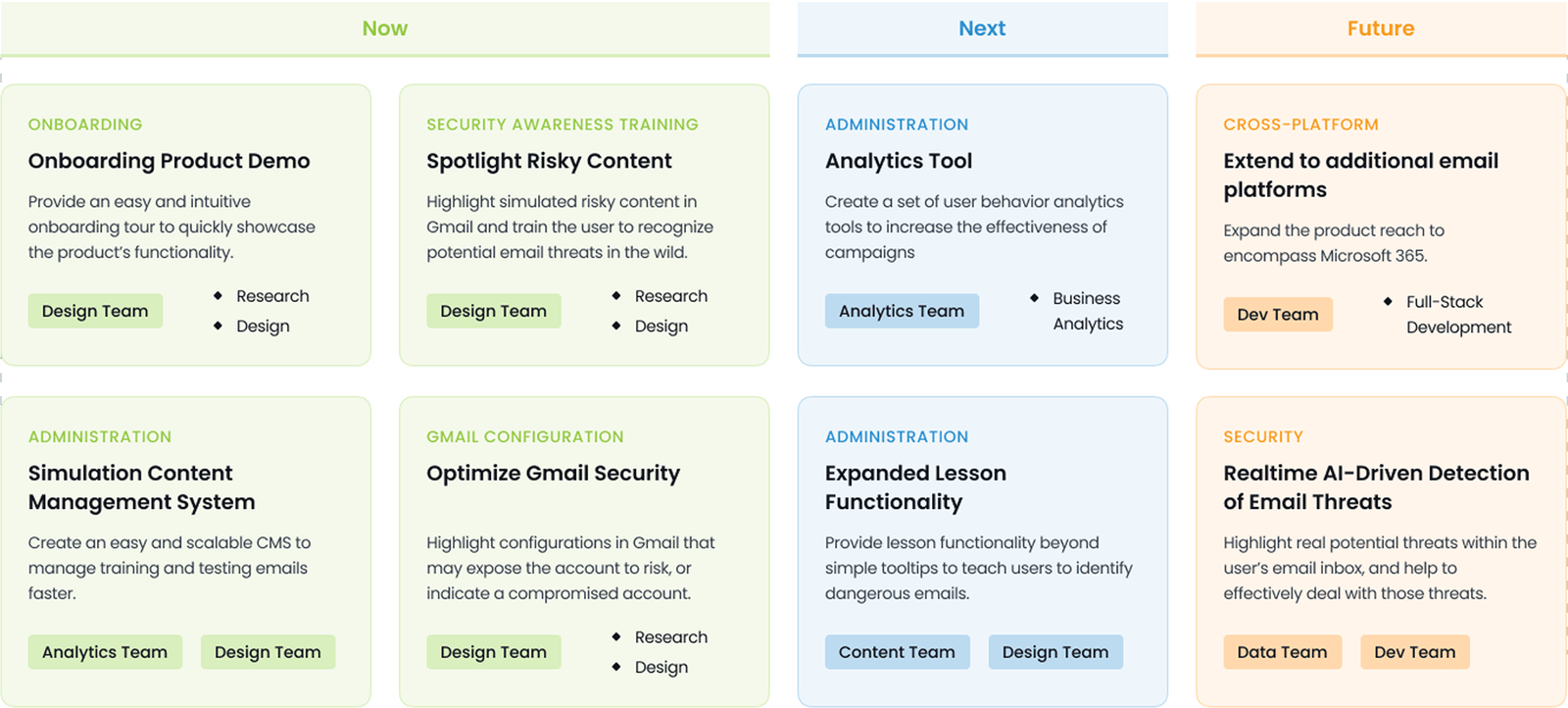This screenshot has width=1568, height=708.
Task: Select the green Analytics Team tag
Action: pos(105,652)
